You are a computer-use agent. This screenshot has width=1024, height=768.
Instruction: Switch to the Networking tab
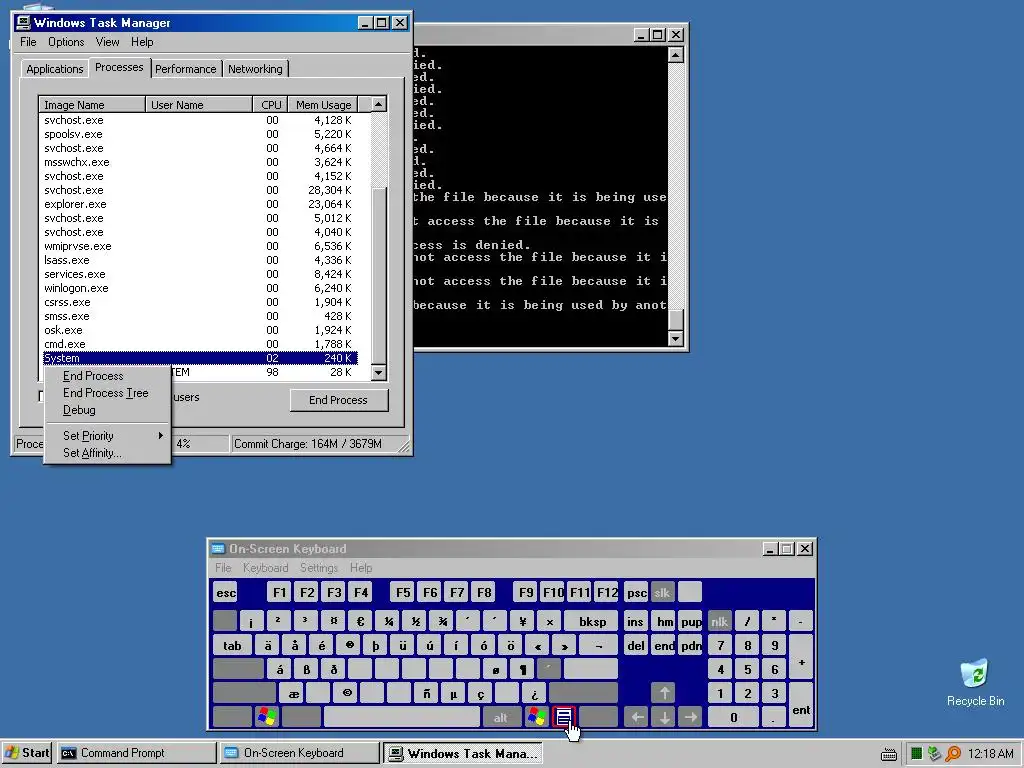click(255, 69)
